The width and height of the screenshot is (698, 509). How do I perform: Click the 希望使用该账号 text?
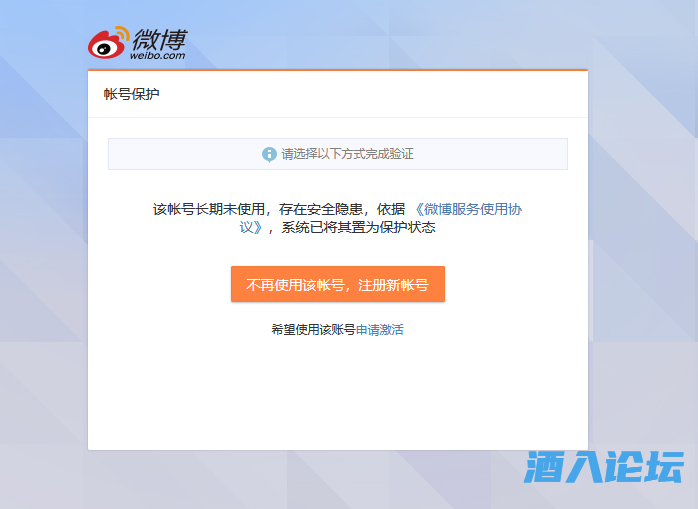(x=313, y=329)
